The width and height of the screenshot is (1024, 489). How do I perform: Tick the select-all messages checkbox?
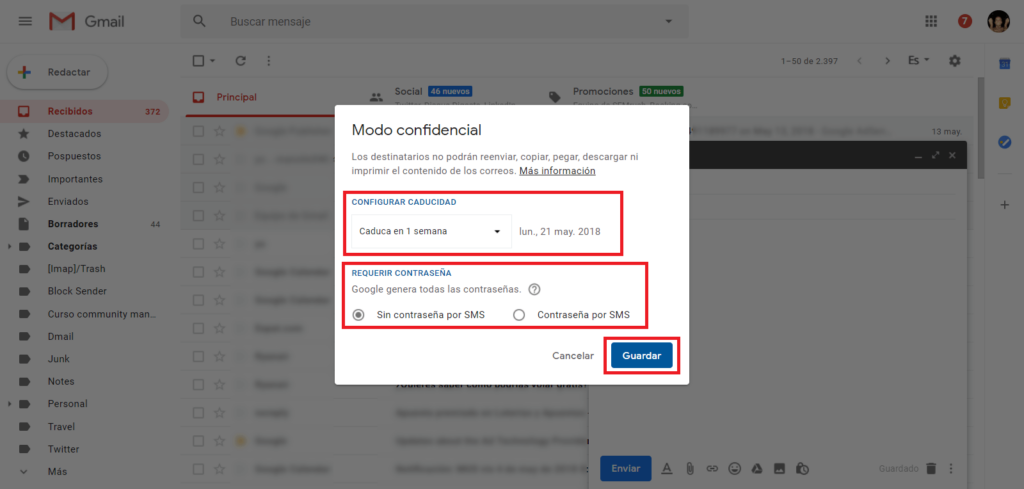click(199, 61)
